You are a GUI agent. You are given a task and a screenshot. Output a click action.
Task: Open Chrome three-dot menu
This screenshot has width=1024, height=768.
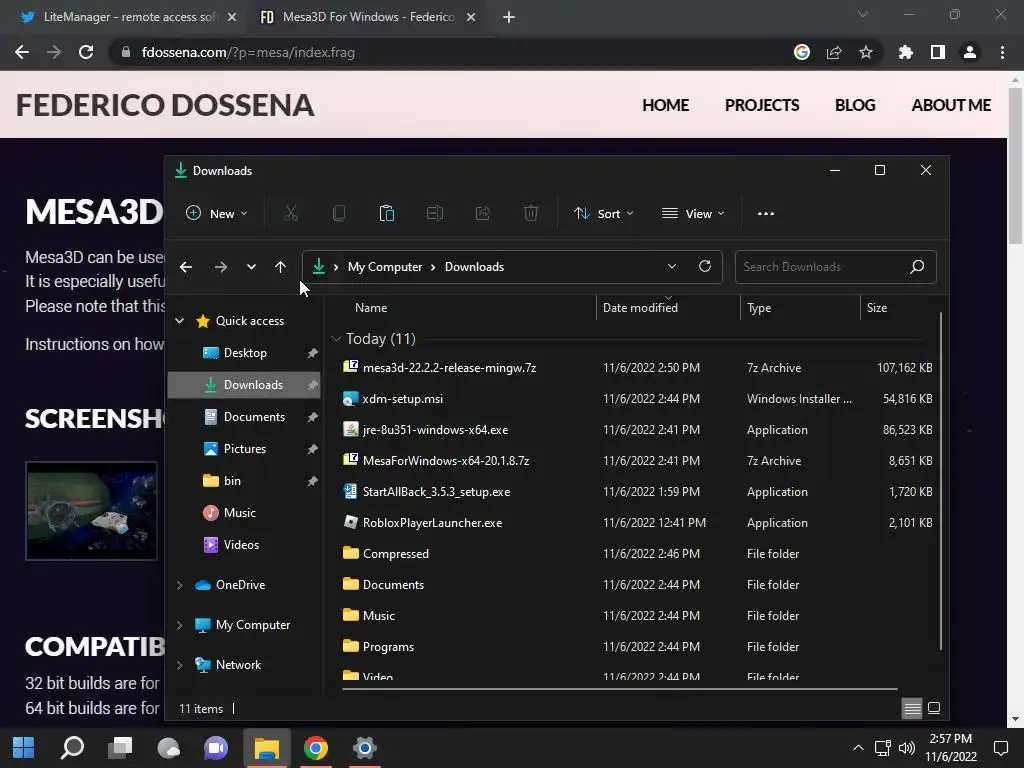coord(1002,52)
